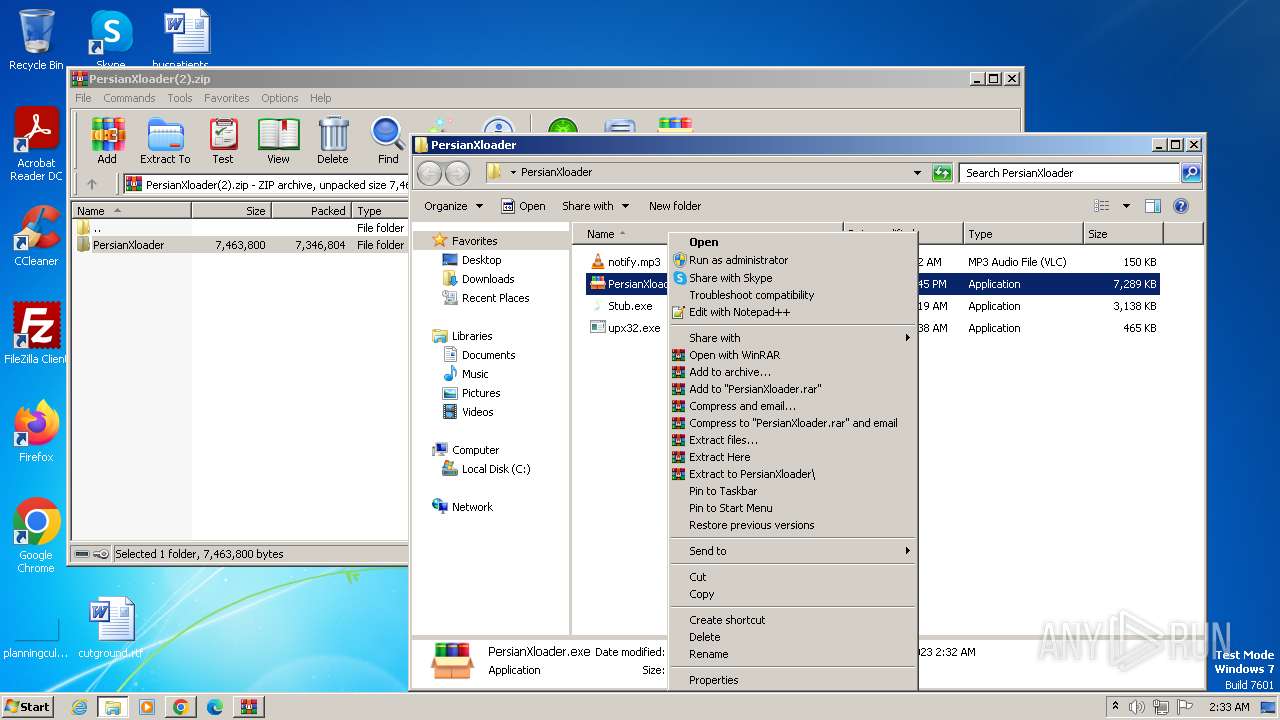This screenshot has width=1280, height=720.
Task: Open the Organize dropdown
Action: point(453,206)
